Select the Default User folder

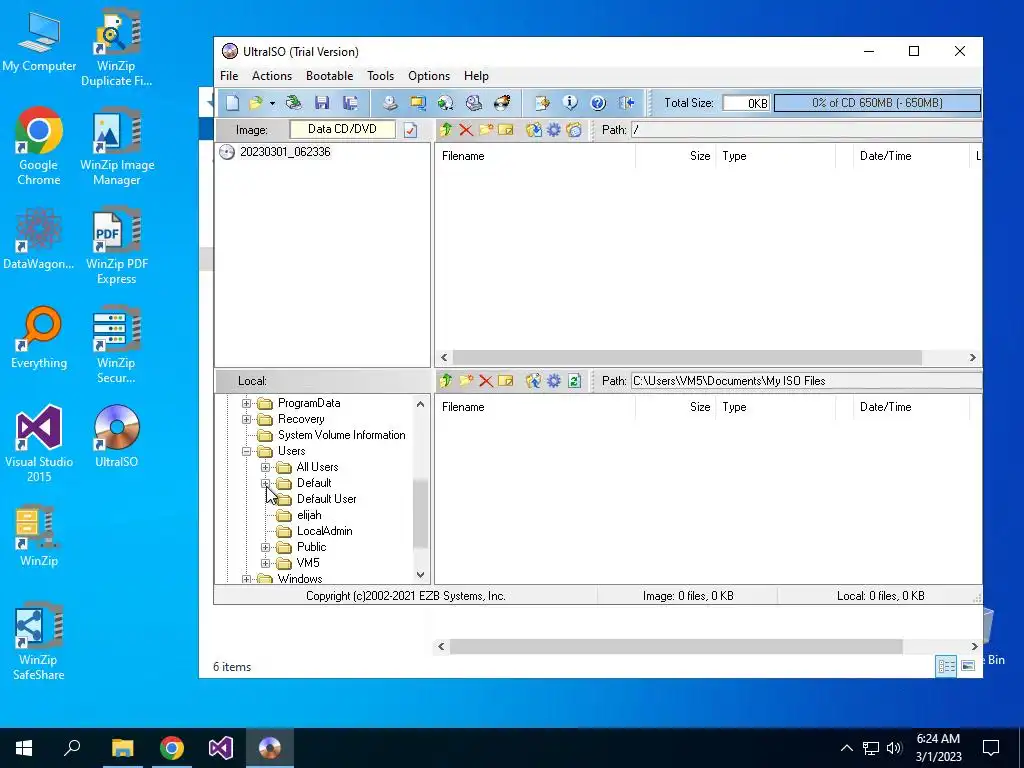tap(327, 499)
